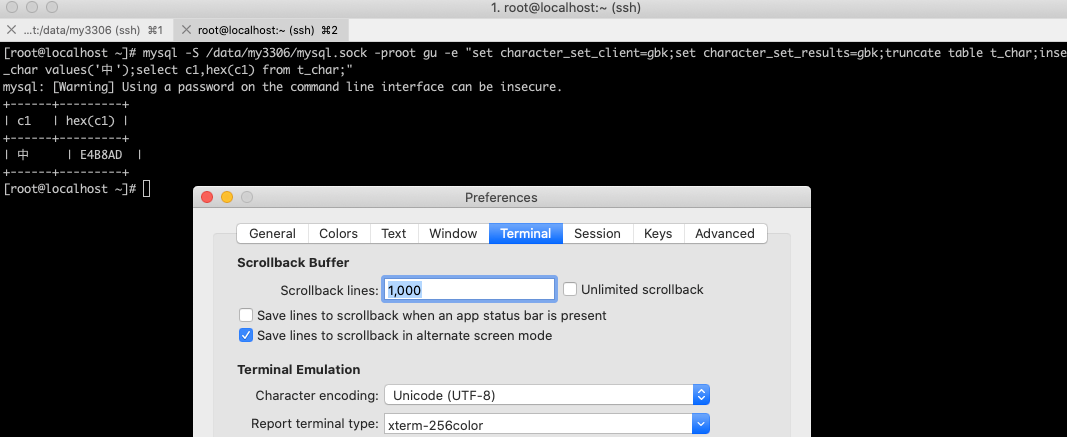Open the Colors preferences tab
The height and width of the screenshot is (437, 1067).
click(338, 234)
